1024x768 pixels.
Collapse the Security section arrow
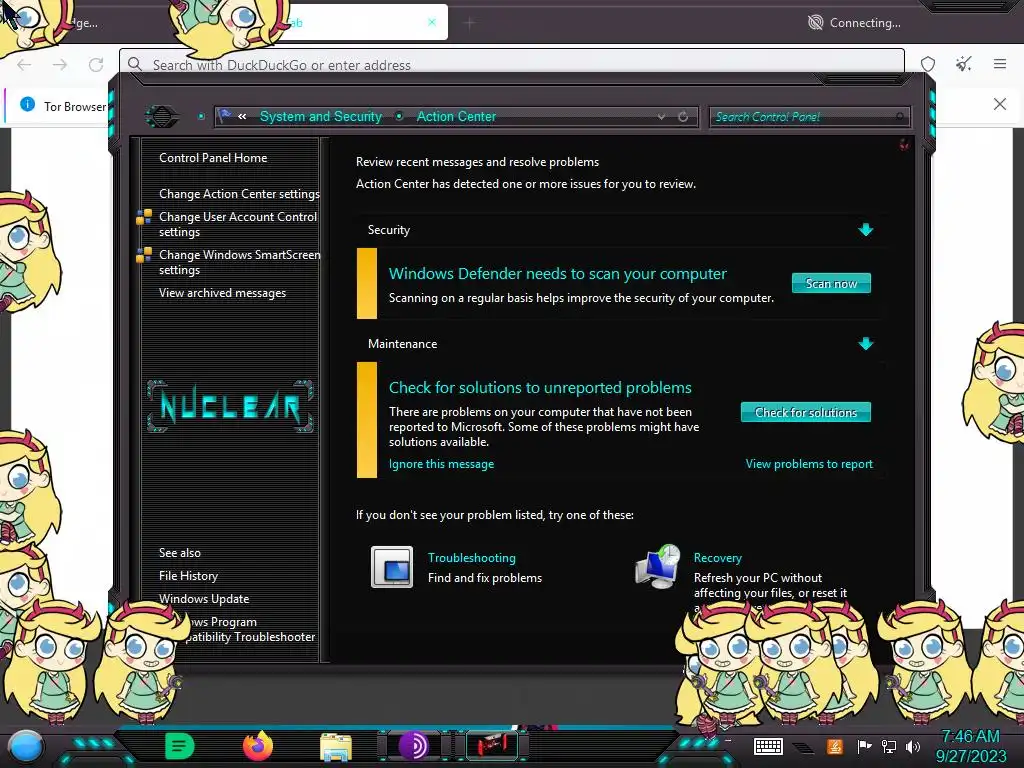865,229
